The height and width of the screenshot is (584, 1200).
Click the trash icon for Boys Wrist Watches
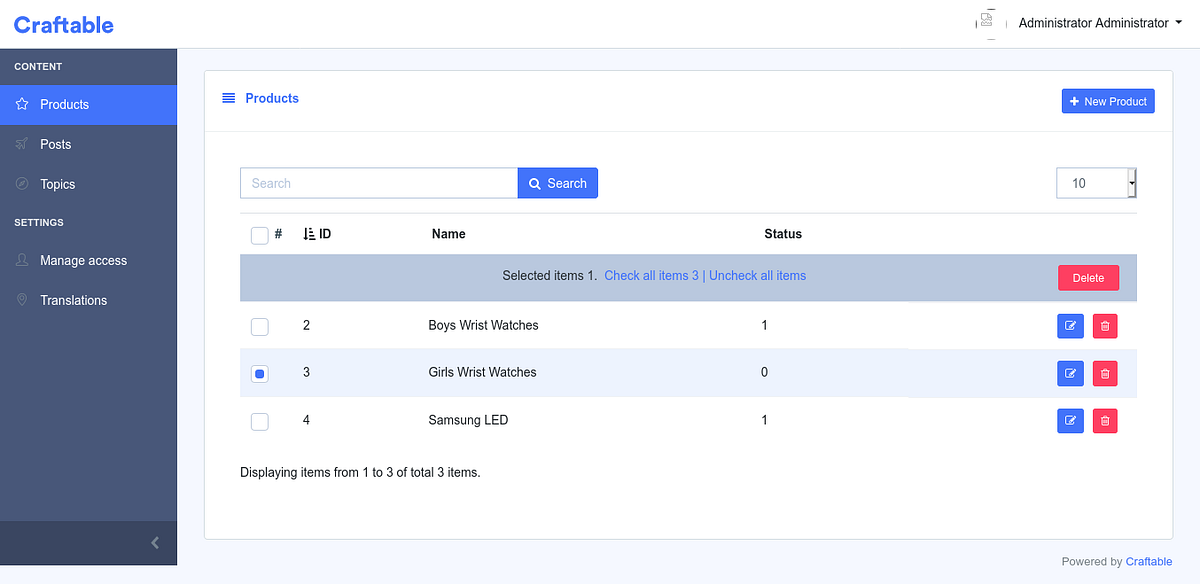coord(1105,325)
